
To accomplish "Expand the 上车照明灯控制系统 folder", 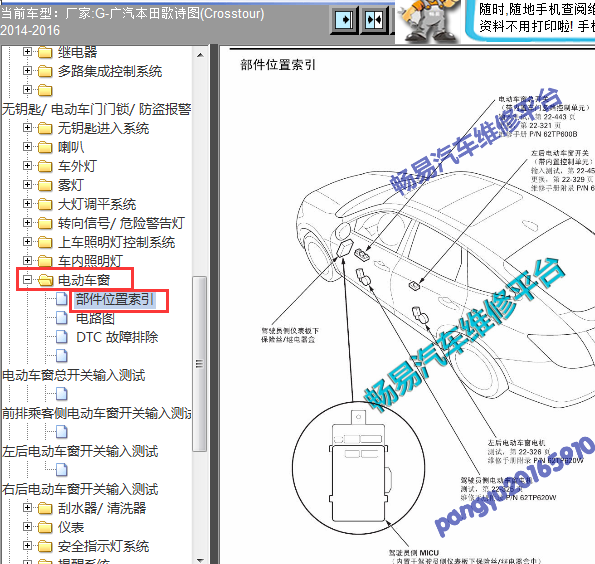I will (x=27, y=241).
